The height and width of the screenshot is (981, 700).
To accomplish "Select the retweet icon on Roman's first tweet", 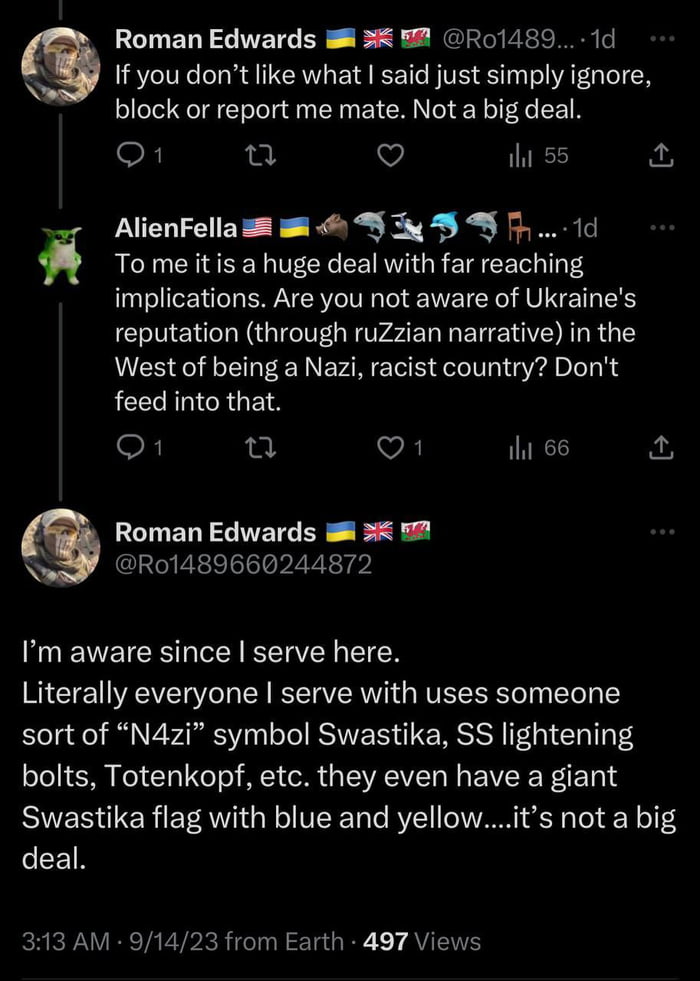I will [262, 156].
